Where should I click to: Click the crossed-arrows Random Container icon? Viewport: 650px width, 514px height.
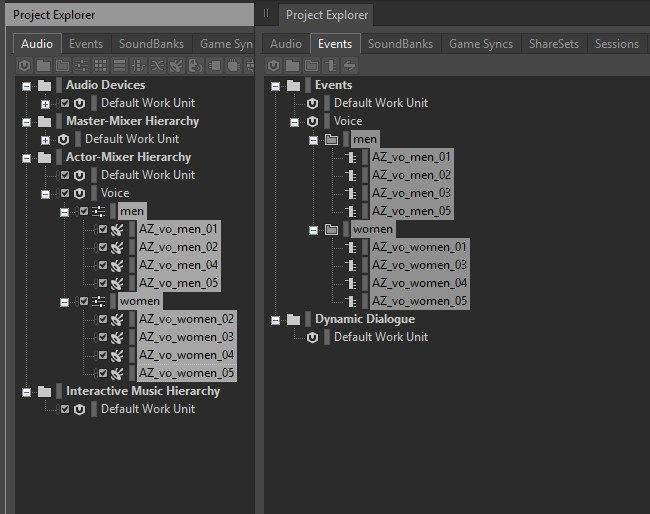pyautogui.click(x=158, y=65)
